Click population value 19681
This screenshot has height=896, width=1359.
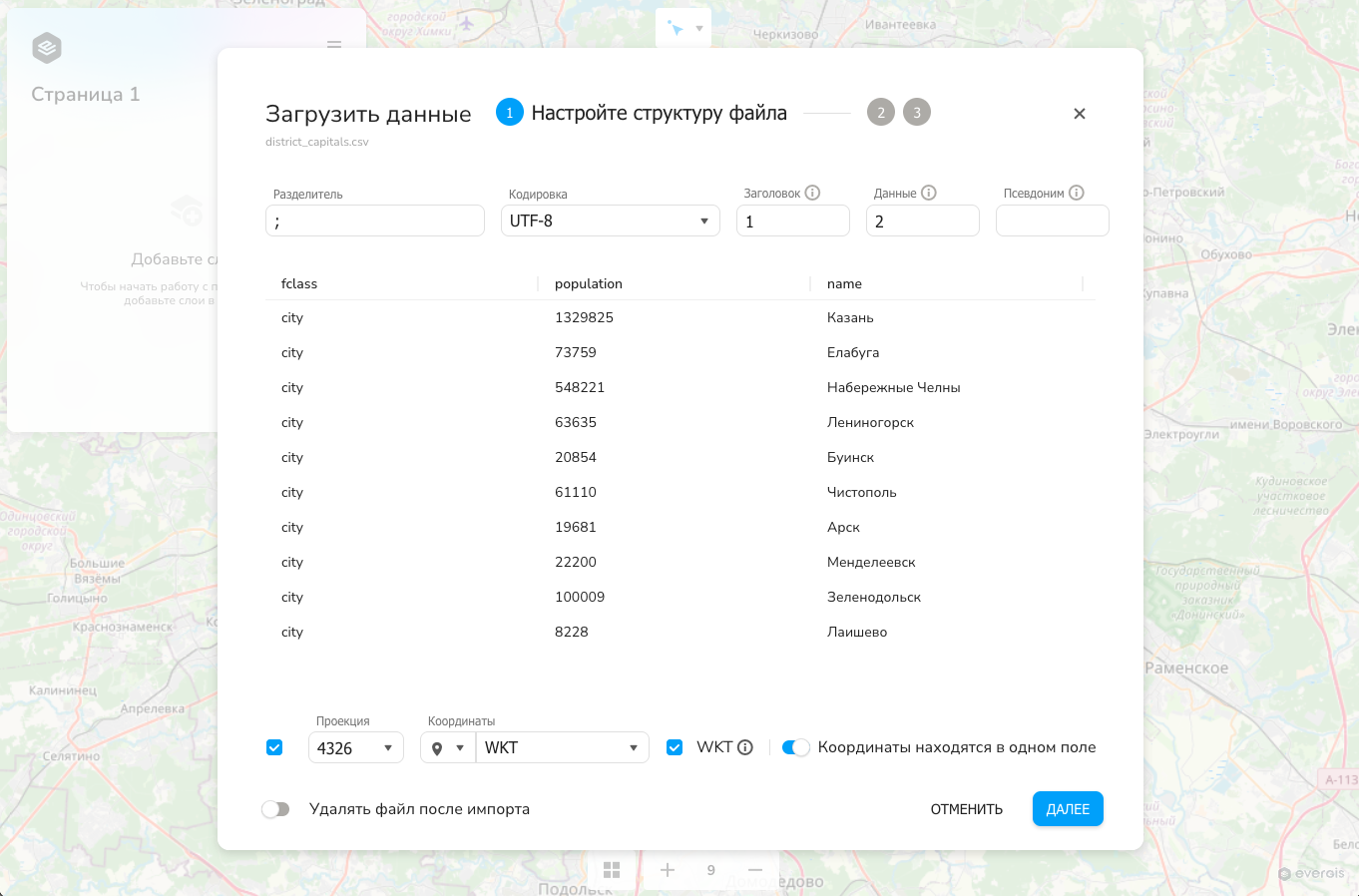coord(576,527)
